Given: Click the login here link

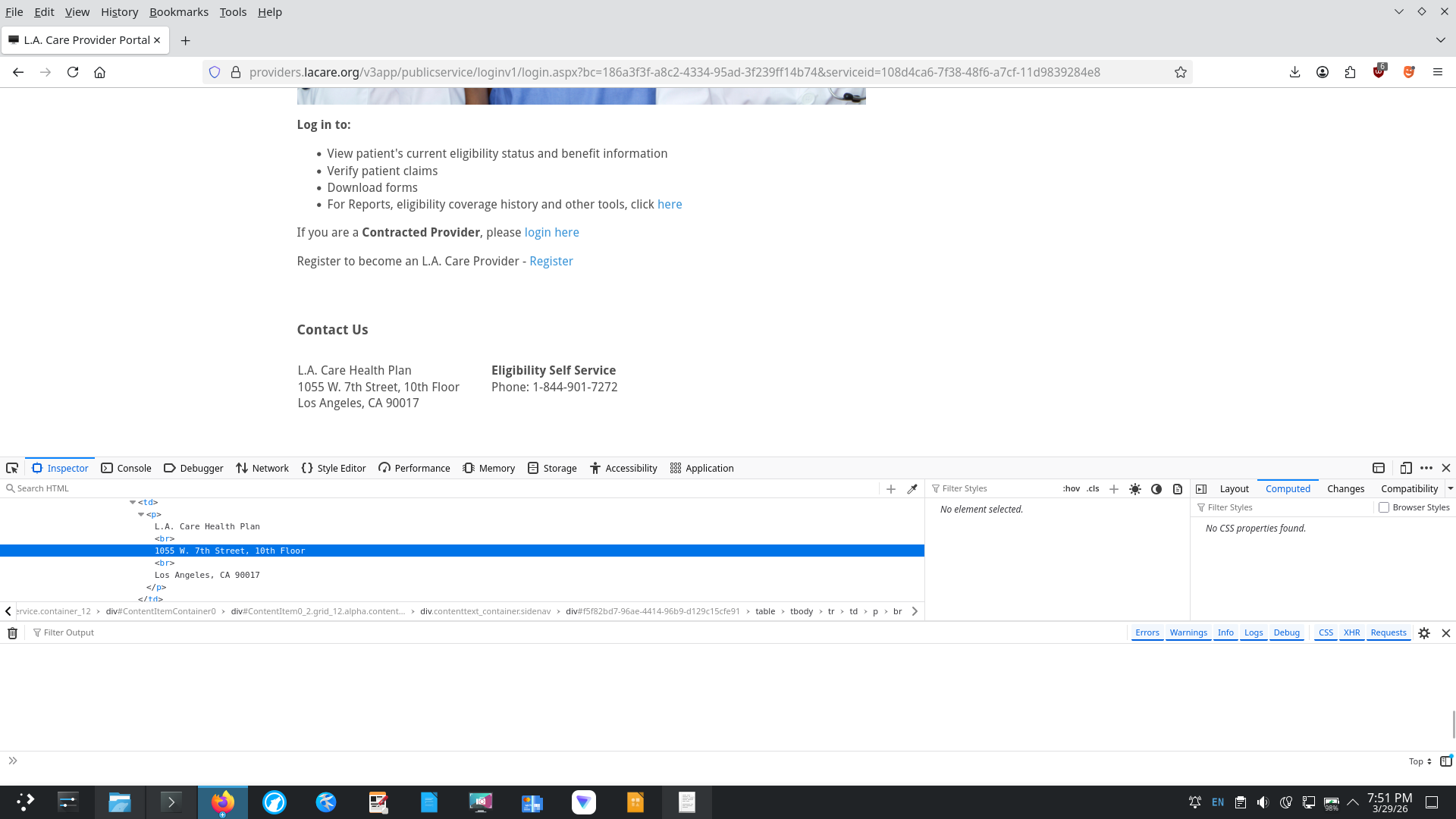Looking at the screenshot, I should pyautogui.click(x=551, y=232).
